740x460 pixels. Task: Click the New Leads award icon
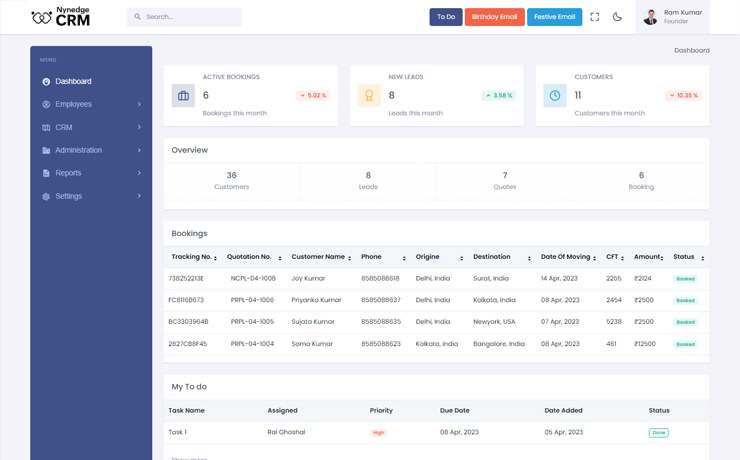[369, 96]
